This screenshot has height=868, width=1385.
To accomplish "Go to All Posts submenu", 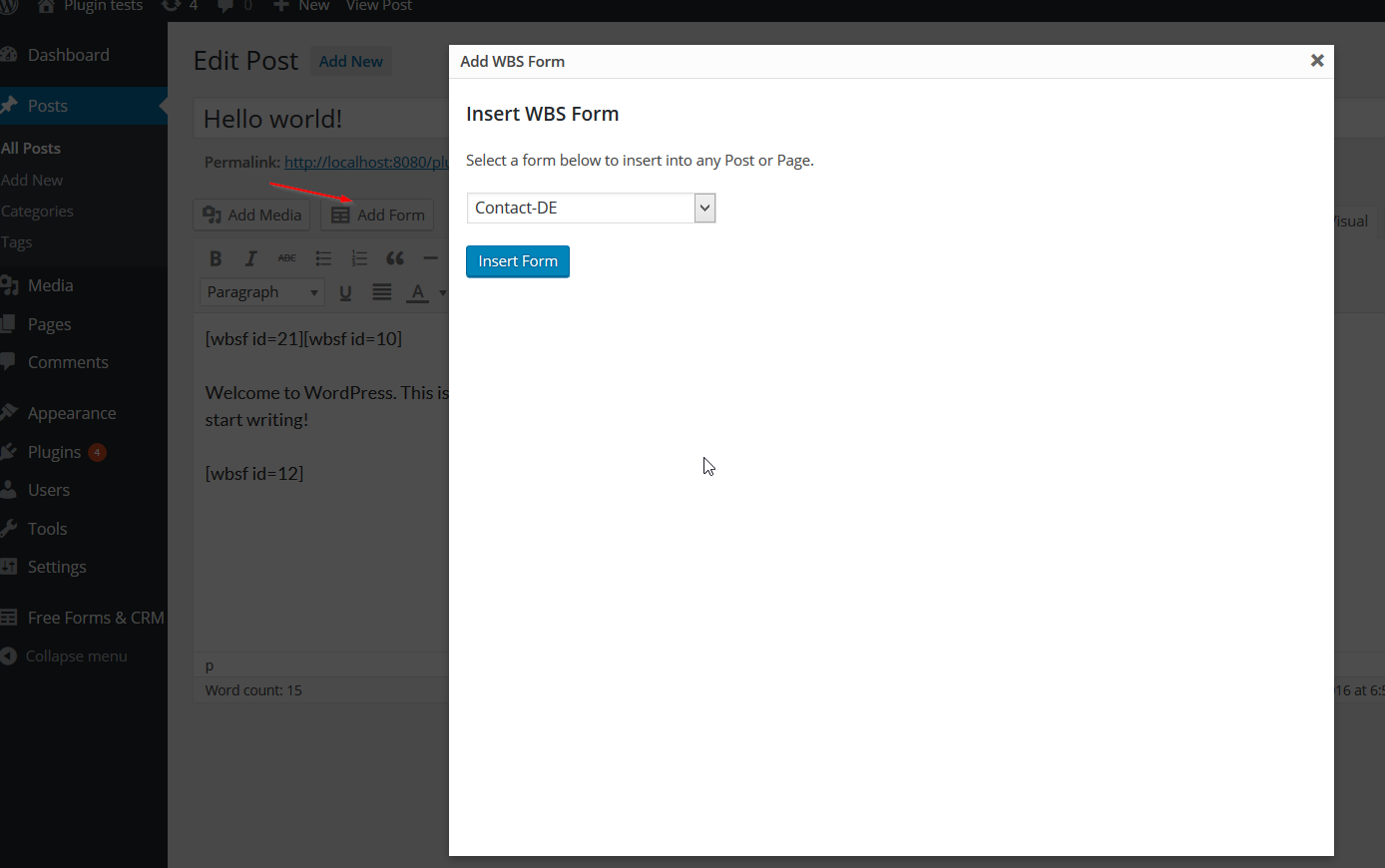I will [x=31, y=148].
